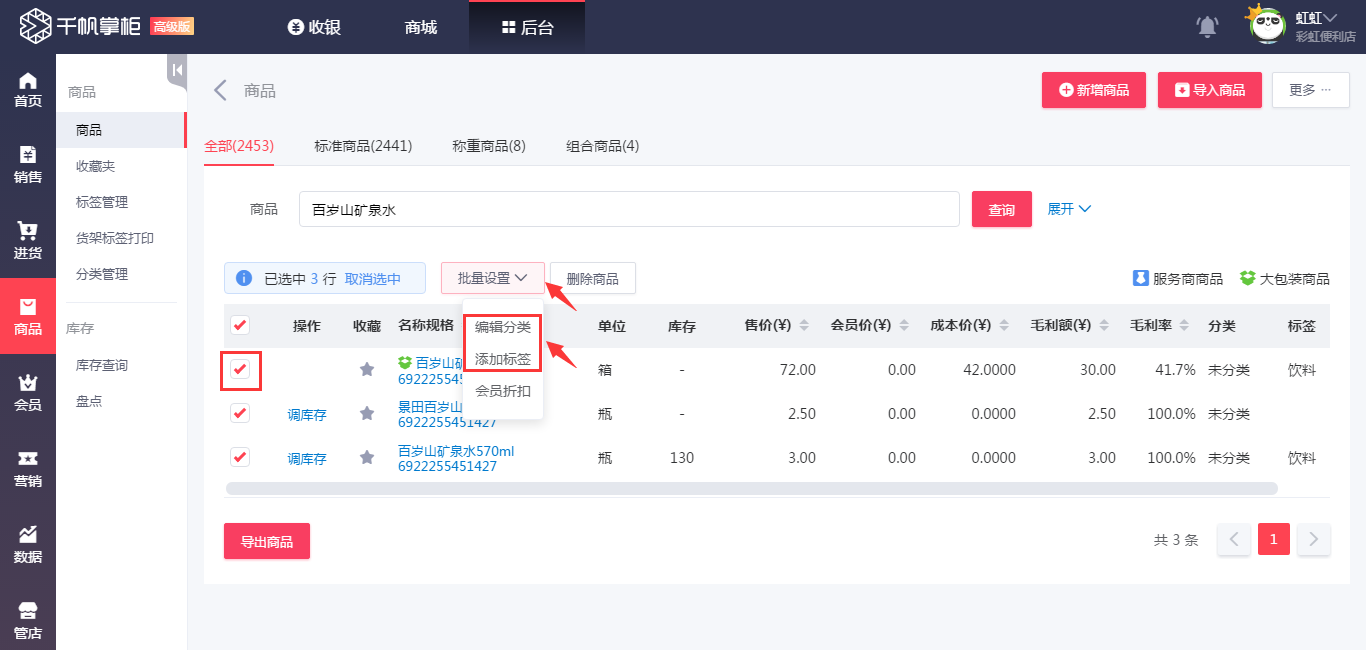Favorite star for 百岁山矿泉水570ml row
This screenshot has width=1366, height=650.
click(367, 458)
